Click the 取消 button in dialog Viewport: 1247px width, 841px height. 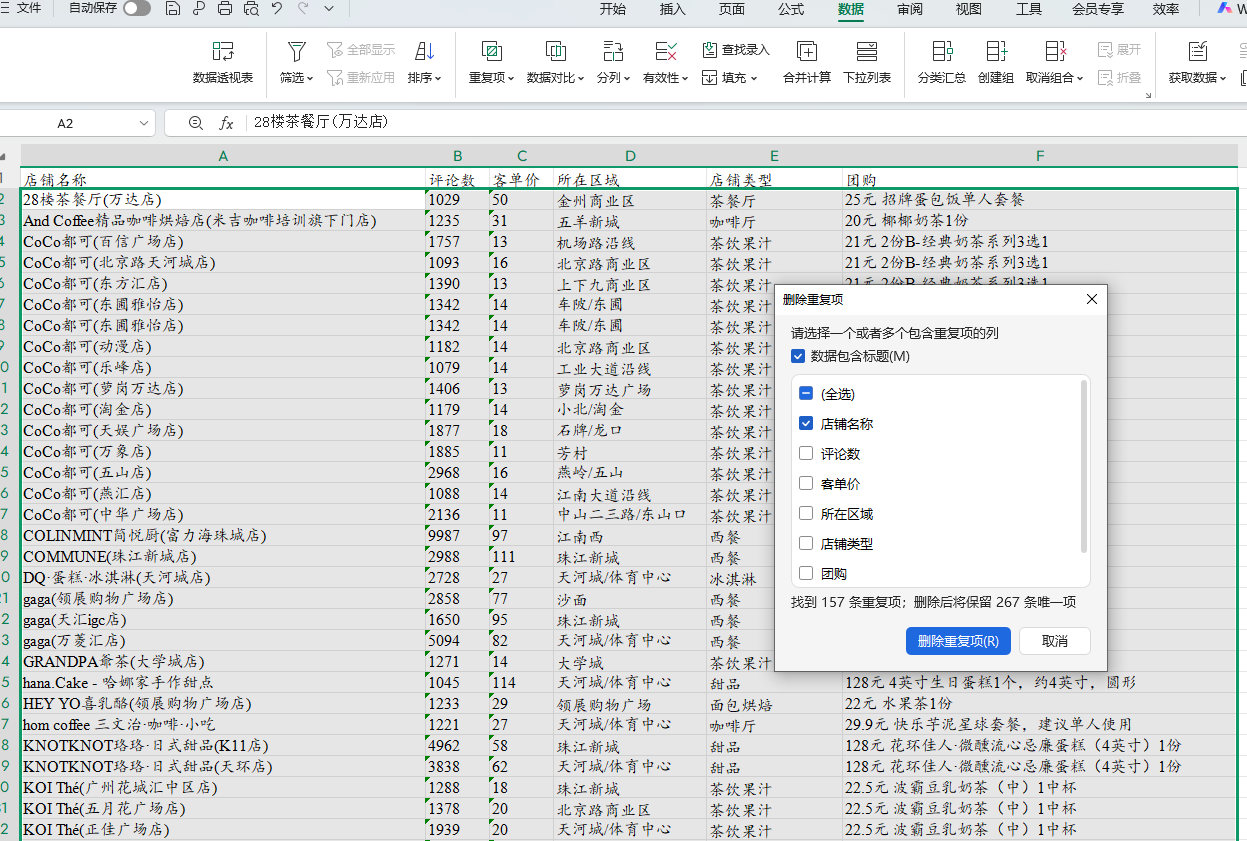pos(1055,641)
